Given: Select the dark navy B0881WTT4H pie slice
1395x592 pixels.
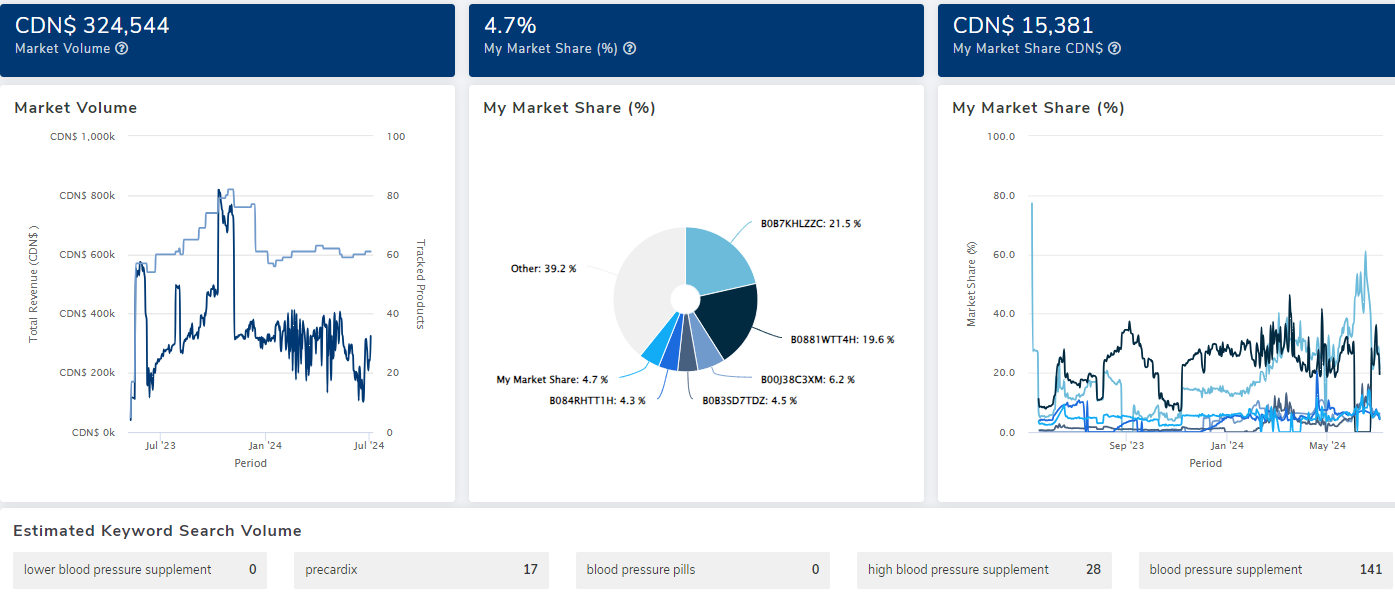Looking at the screenshot, I should pyautogui.click(x=732, y=320).
